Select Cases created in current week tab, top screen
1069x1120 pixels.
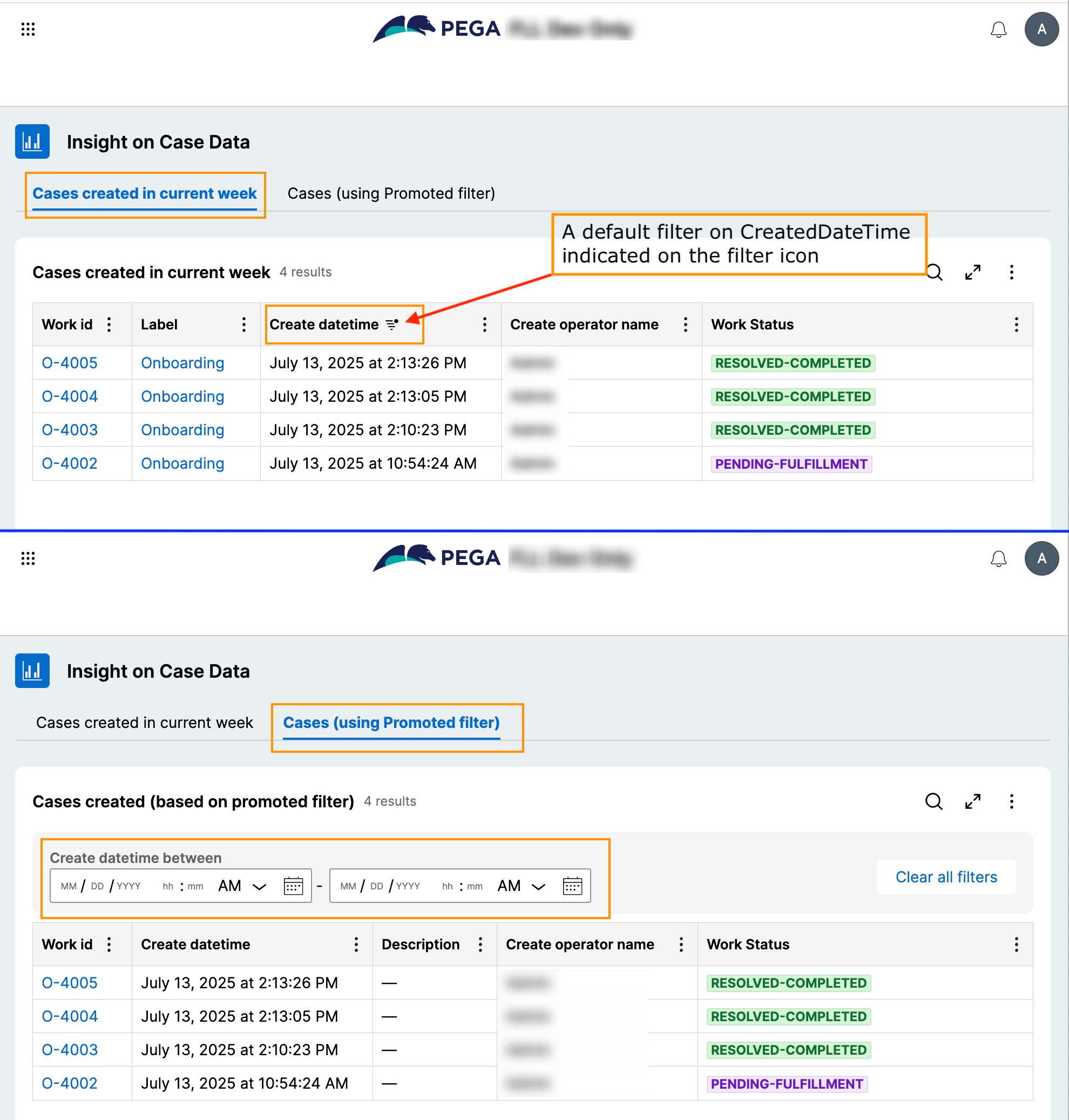(x=145, y=193)
